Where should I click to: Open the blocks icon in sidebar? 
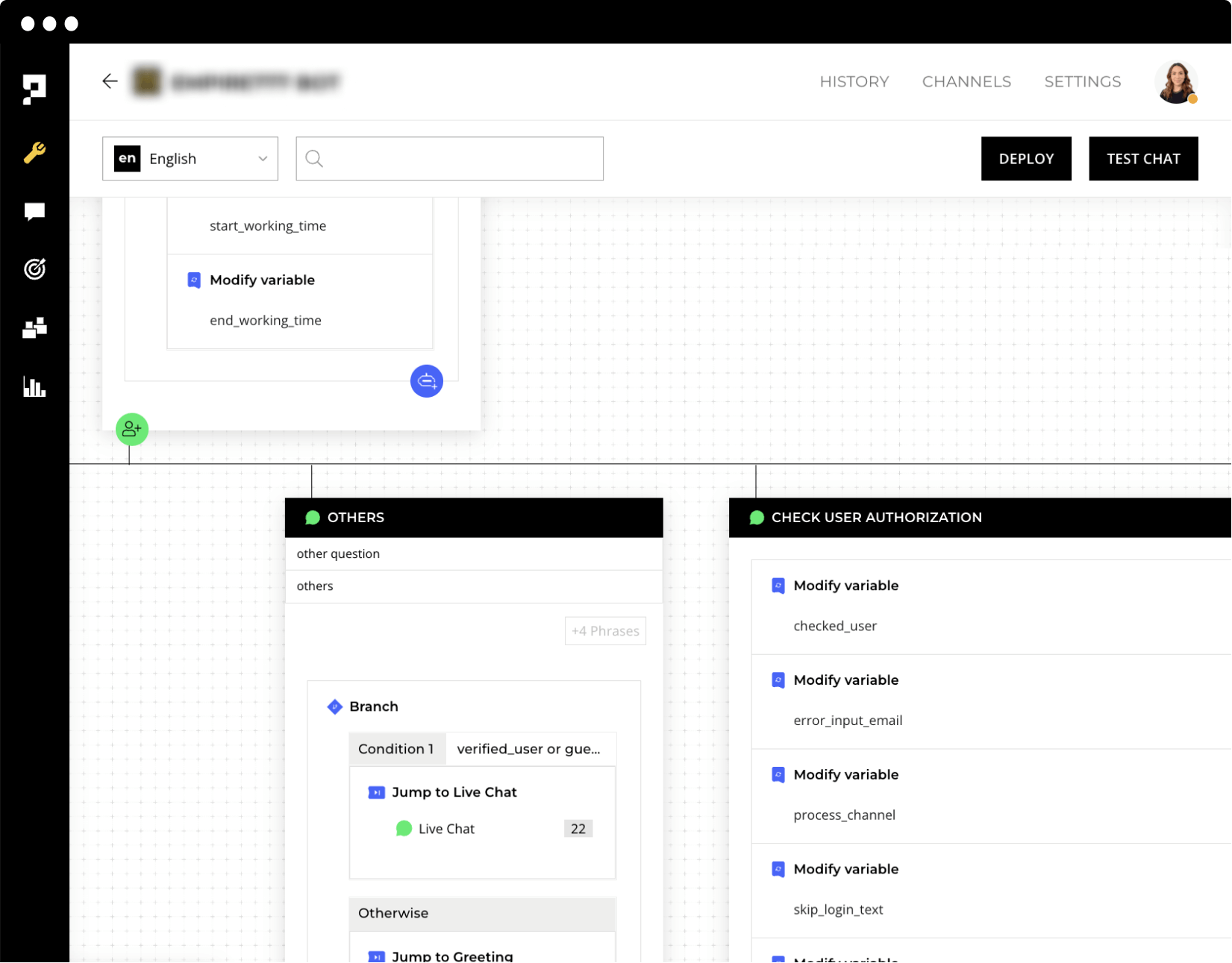[x=34, y=327]
